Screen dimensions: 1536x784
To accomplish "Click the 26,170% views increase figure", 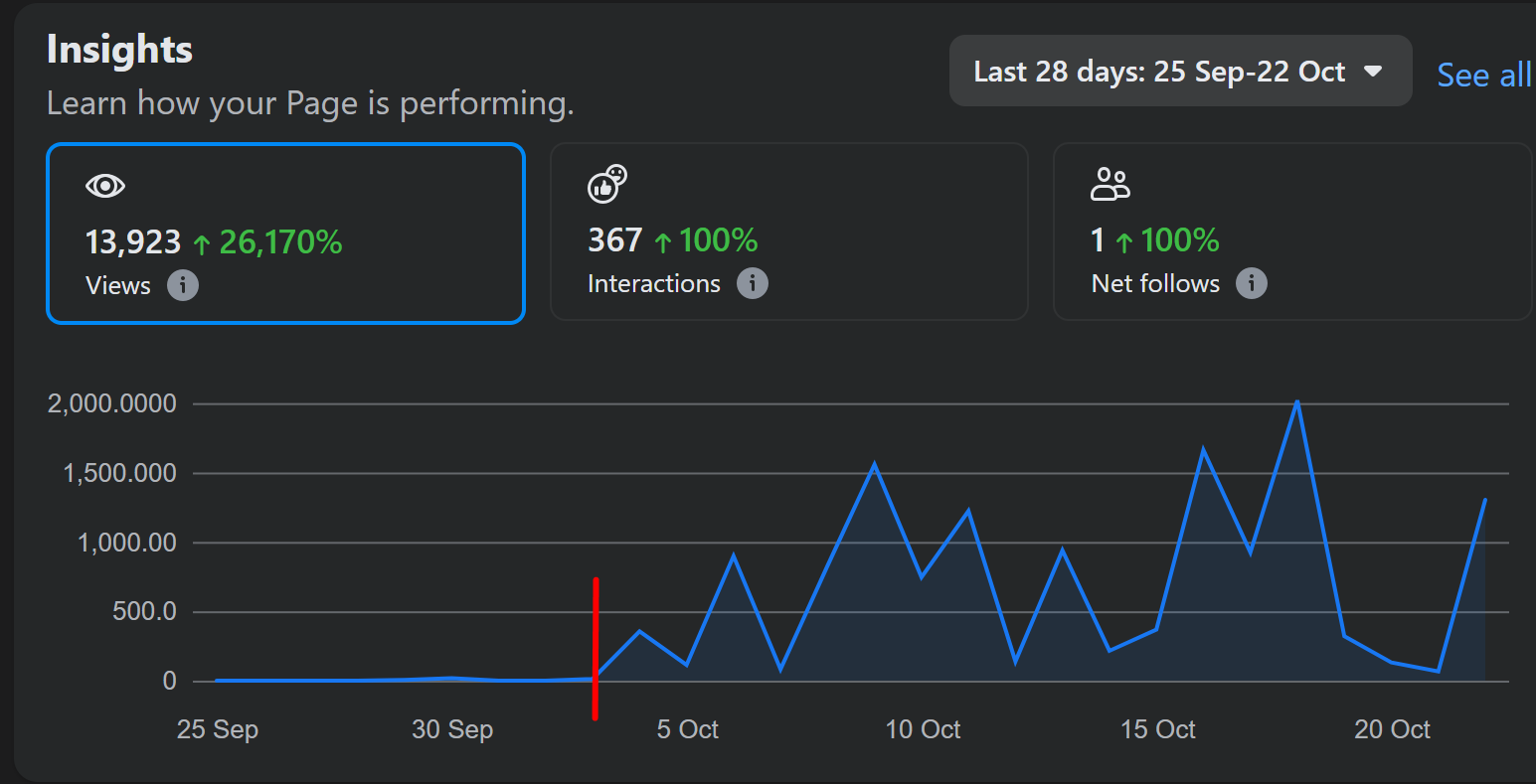I will (280, 241).
